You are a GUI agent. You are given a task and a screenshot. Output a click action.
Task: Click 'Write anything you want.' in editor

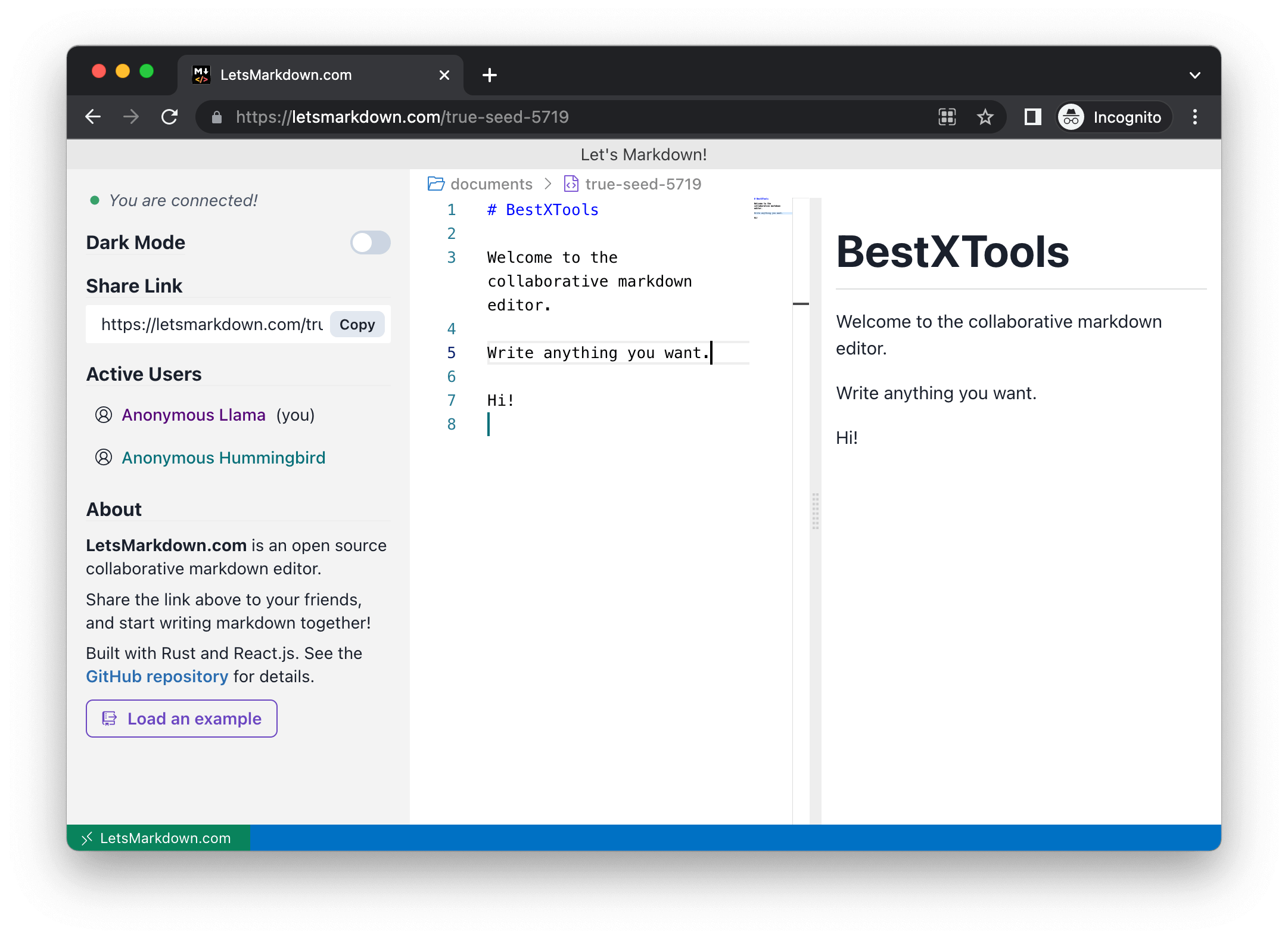coord(598,353)
